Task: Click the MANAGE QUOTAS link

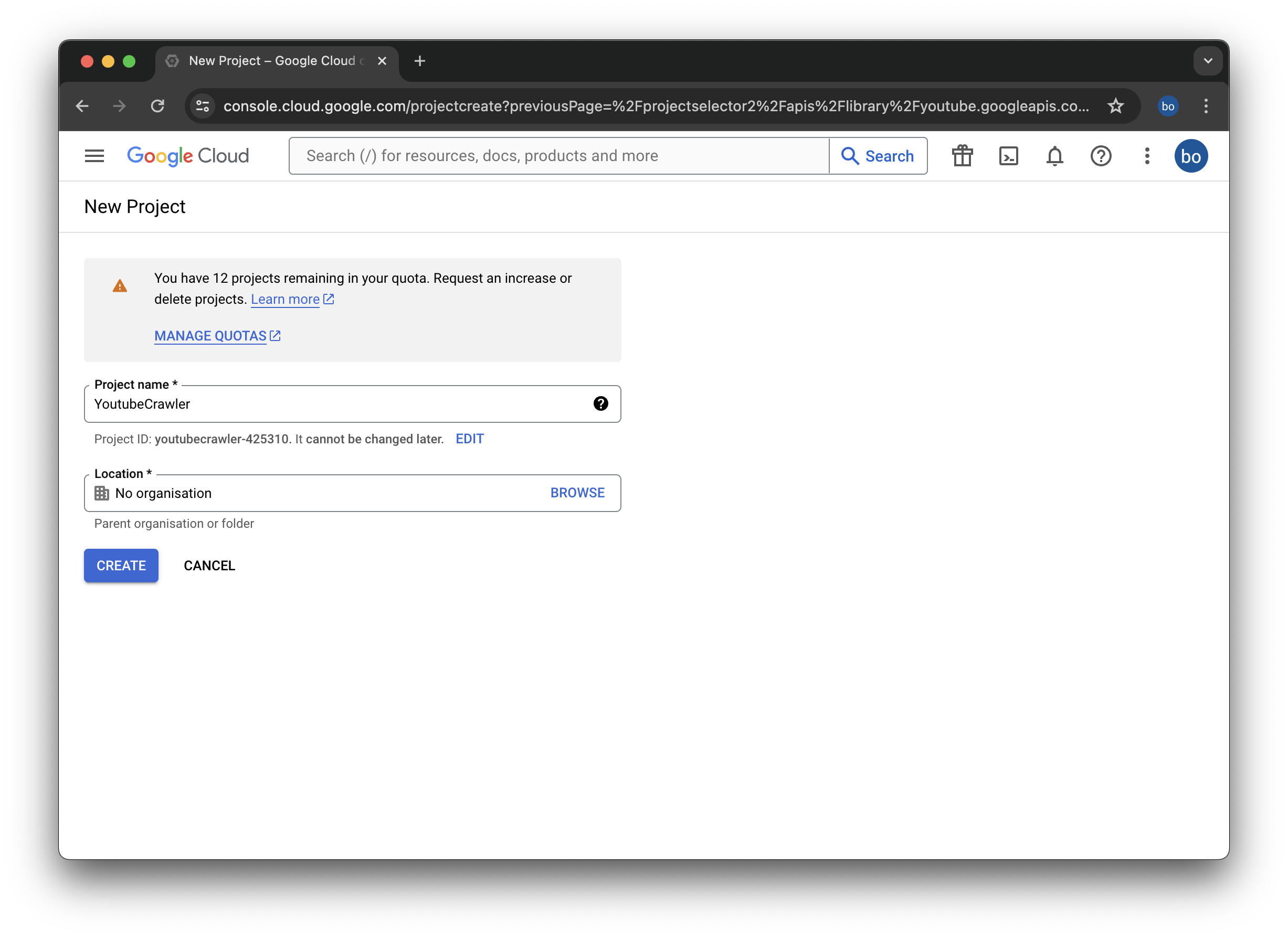Action: coord(210,336)
